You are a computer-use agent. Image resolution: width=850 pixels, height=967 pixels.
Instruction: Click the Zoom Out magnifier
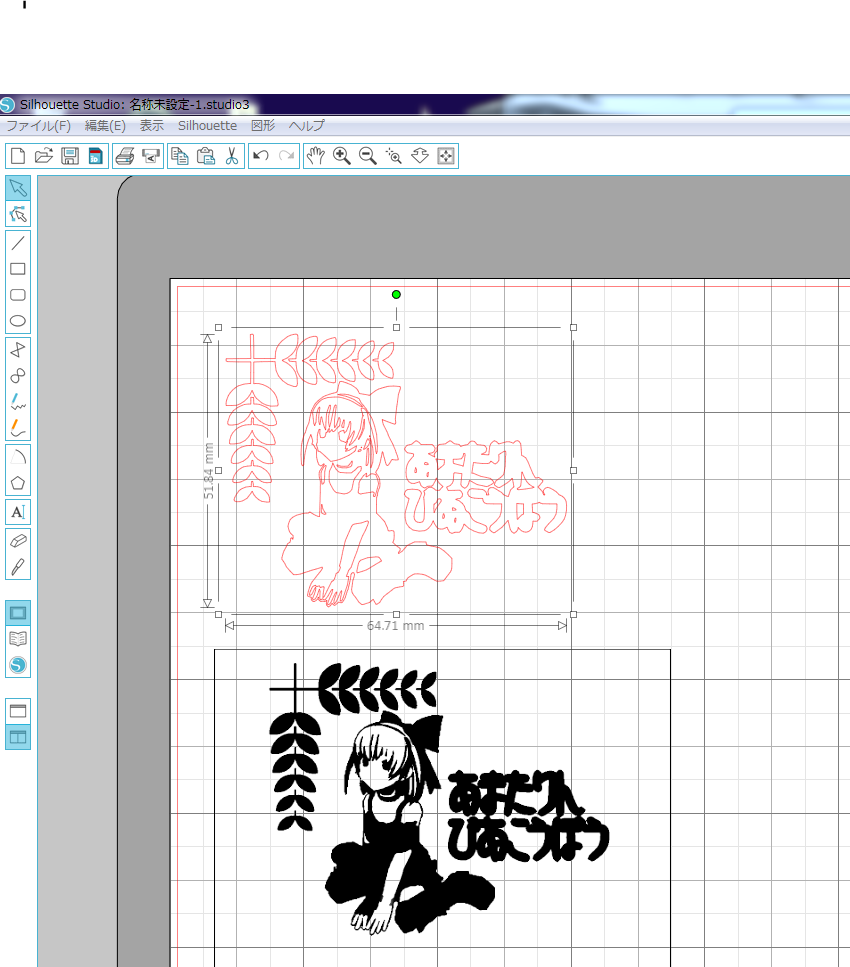[x=368, y=156]
